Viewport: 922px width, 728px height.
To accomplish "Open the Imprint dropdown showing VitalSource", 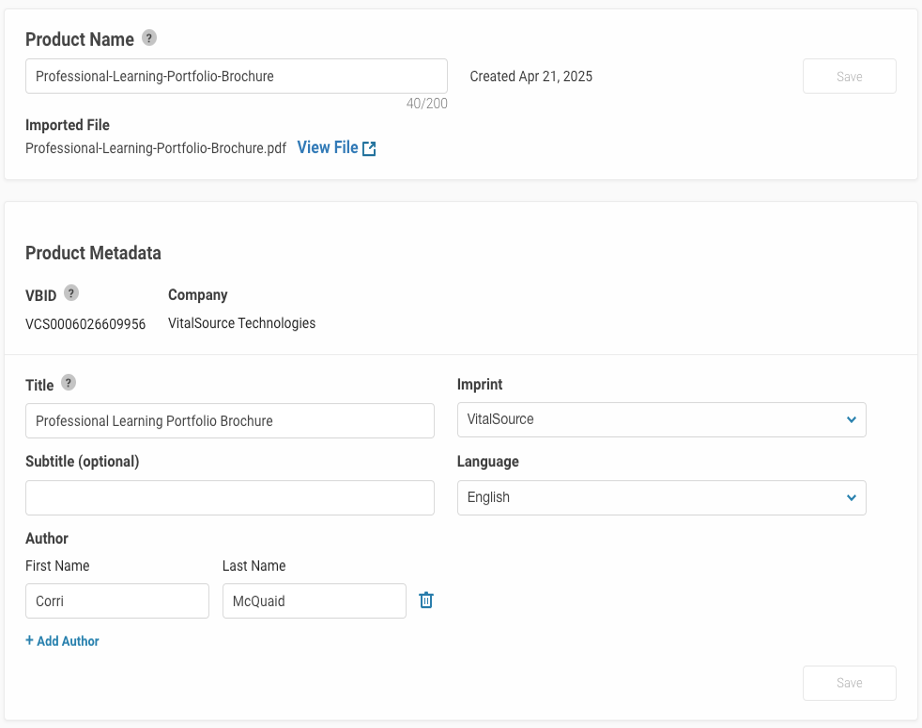I will [660, 420].
